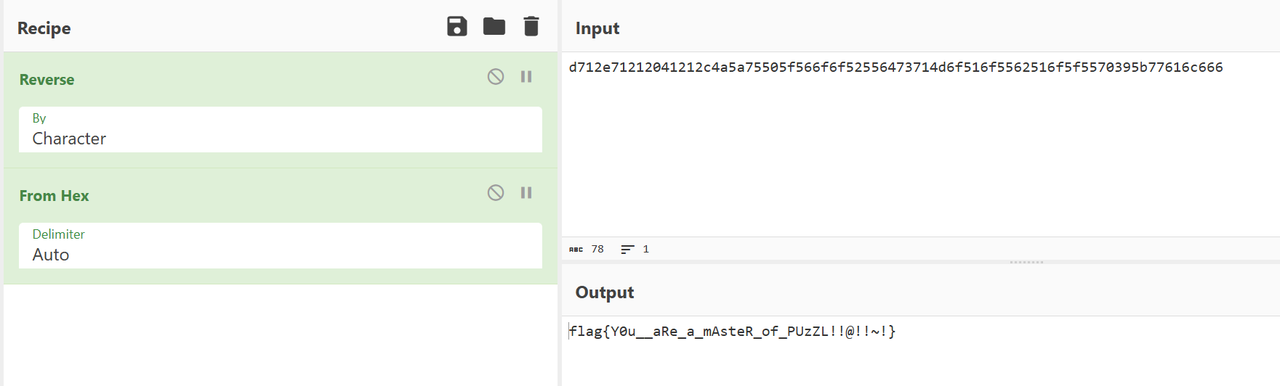
Task: Select the From Hex operation header
Action: (54, 195)
